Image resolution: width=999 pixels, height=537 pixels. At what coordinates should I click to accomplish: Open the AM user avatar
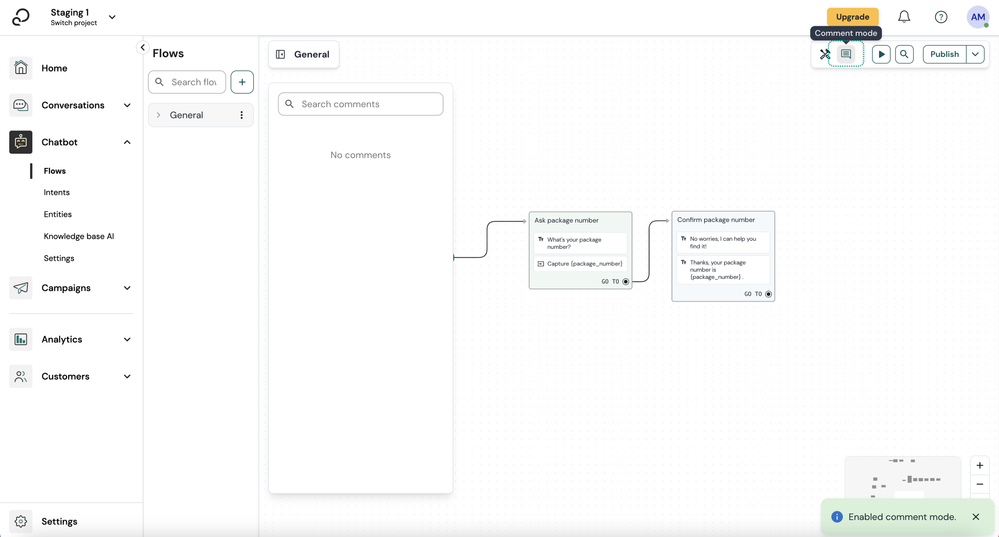tap(978, 17)
